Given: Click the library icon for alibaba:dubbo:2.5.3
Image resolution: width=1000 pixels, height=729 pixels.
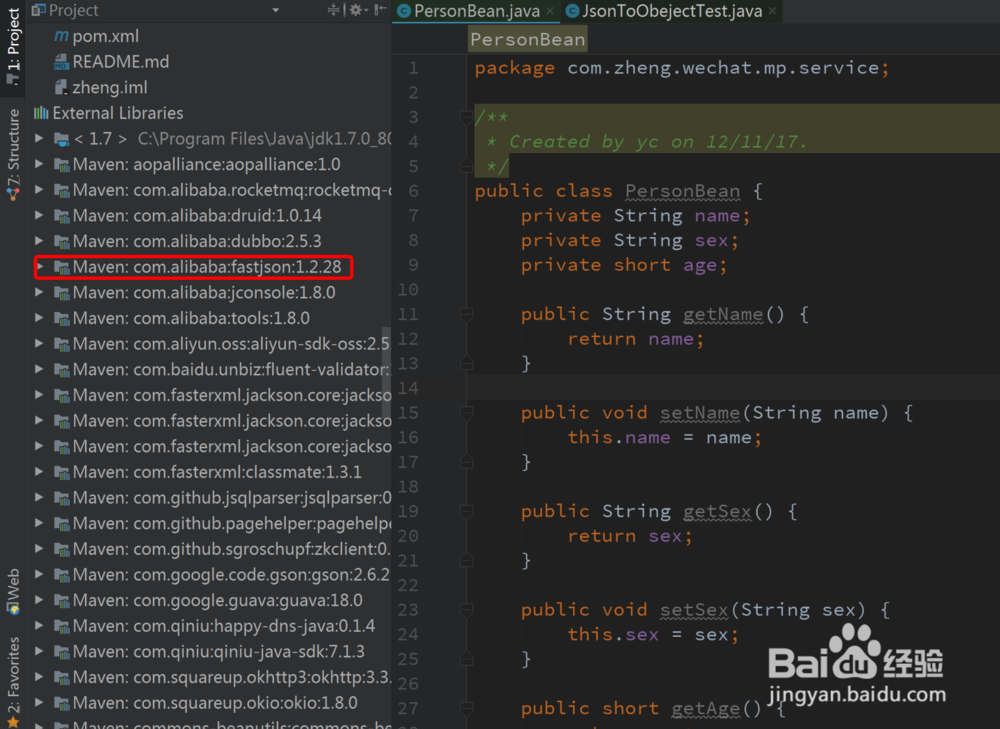Looking at the screenshot, I should pyautogui.click(x=62, y=241).
